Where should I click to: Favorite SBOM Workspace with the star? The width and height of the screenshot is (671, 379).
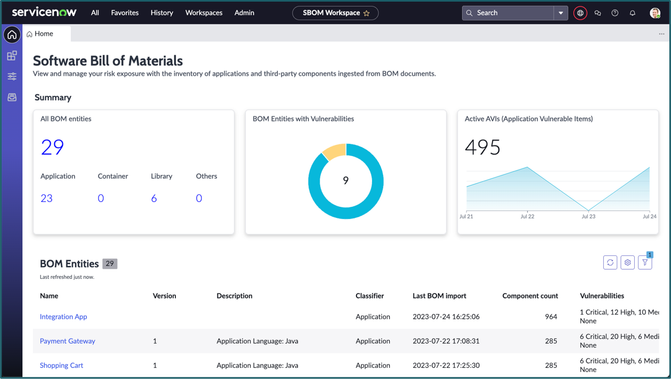click(367, 13)
